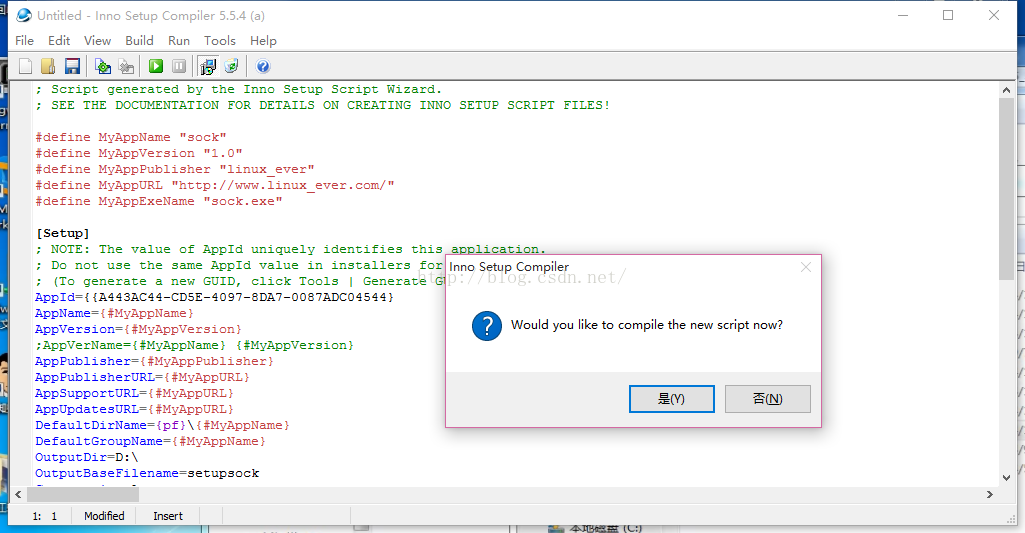Click the commented ;AppVerName line
Viewport: 1025px width, 533px height.
click(x=195, y=345)
